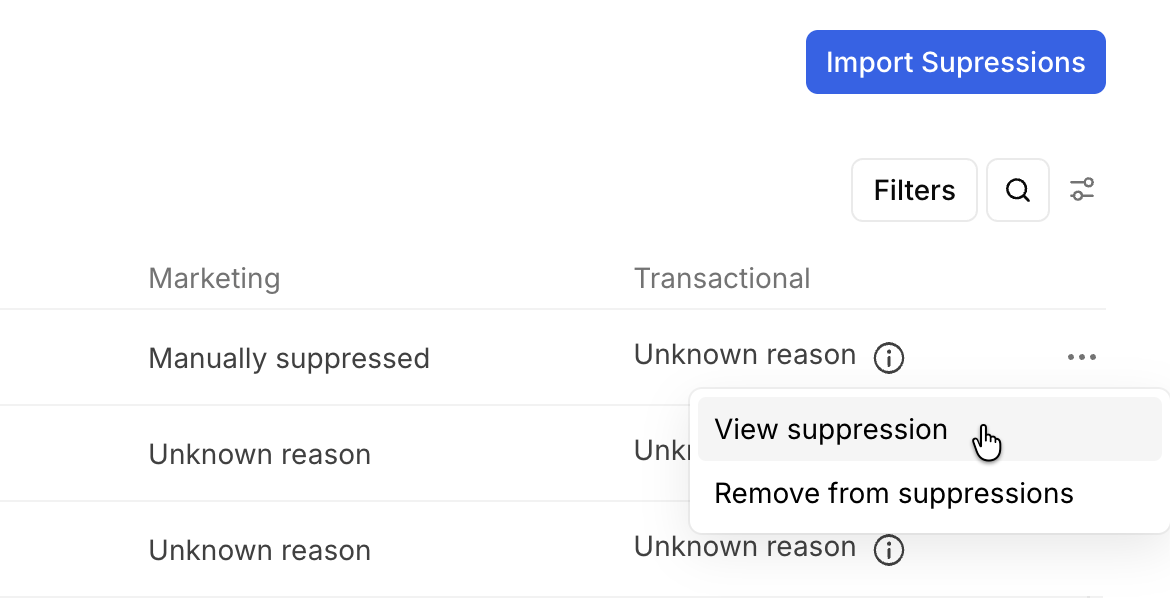
Task: Click second row's partially hidden Transactional text
Action: tap(660, 451)
